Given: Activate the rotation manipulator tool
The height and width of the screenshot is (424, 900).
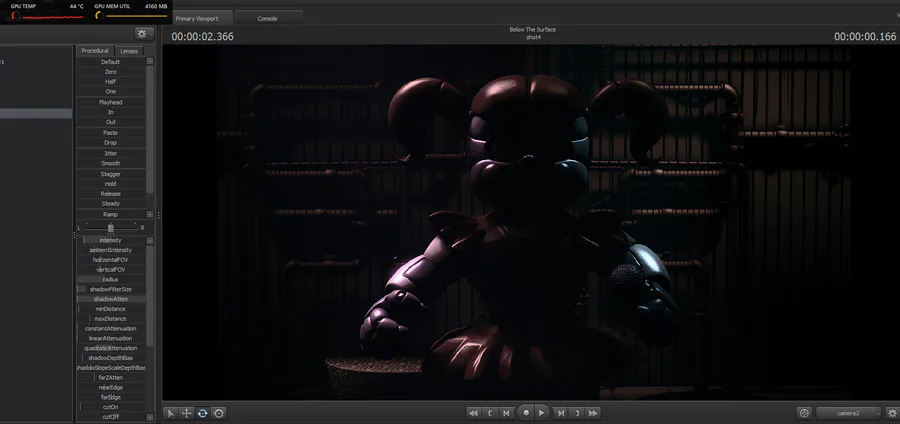Looking at the screenshot, I should [x=203, y=413].
